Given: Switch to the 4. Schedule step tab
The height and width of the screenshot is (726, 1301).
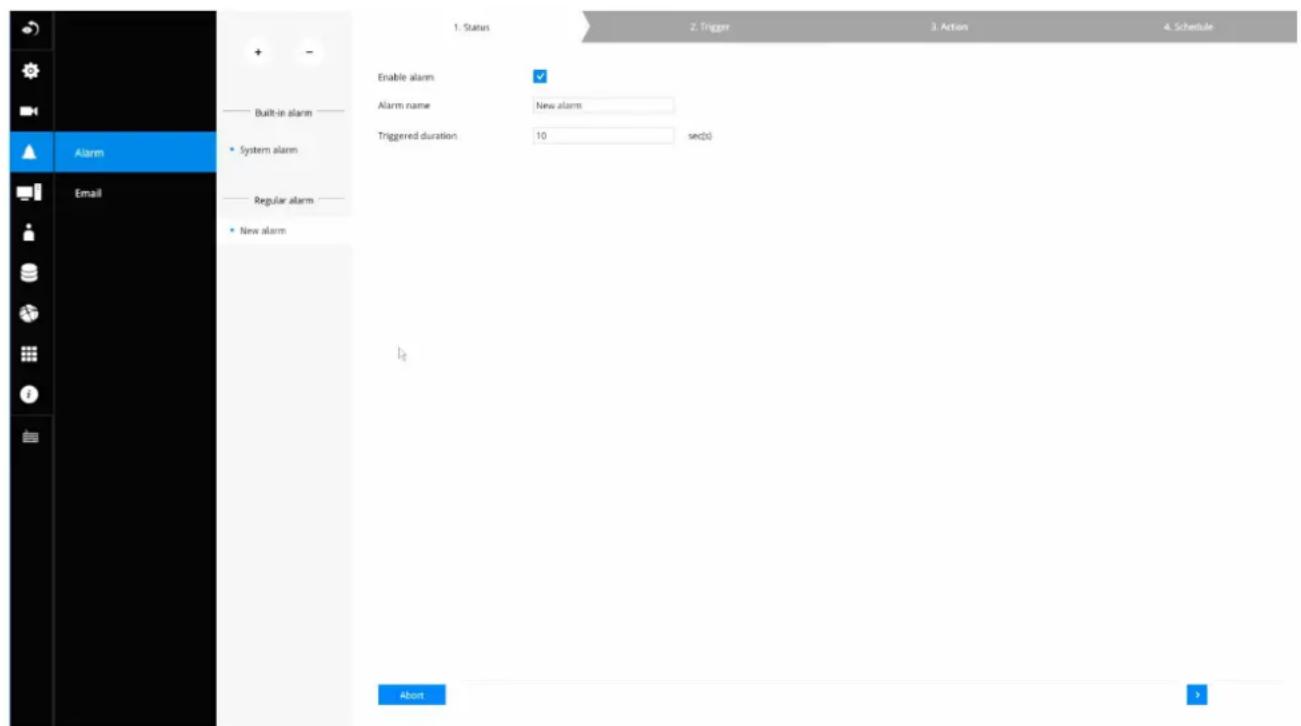Looking at the screenshot, I should 1187,27.
